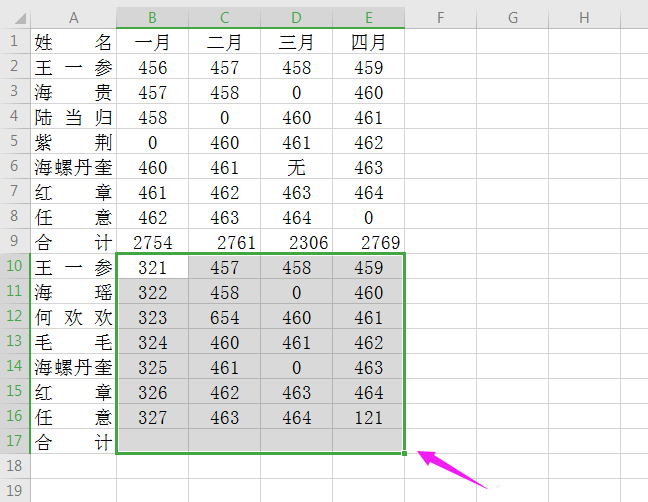
Task: Click name cell 海贵
Action: [74, 92]
